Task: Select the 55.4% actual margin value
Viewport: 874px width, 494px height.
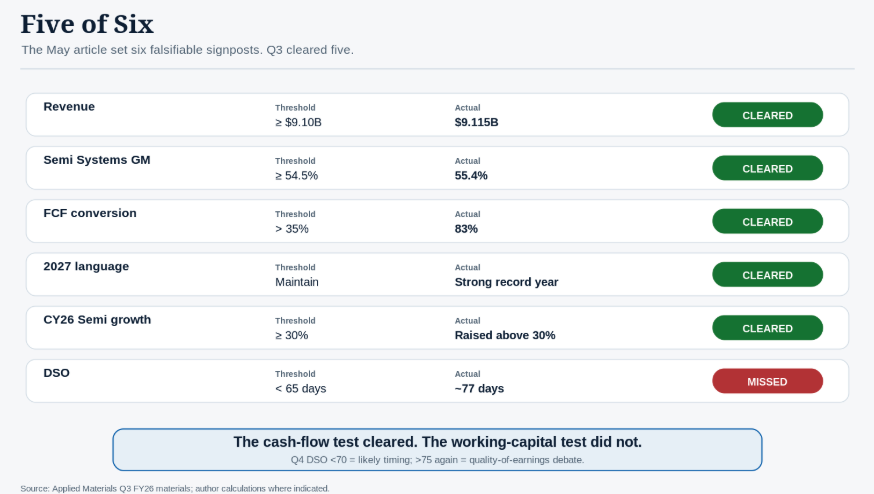Action: [471, 176]
